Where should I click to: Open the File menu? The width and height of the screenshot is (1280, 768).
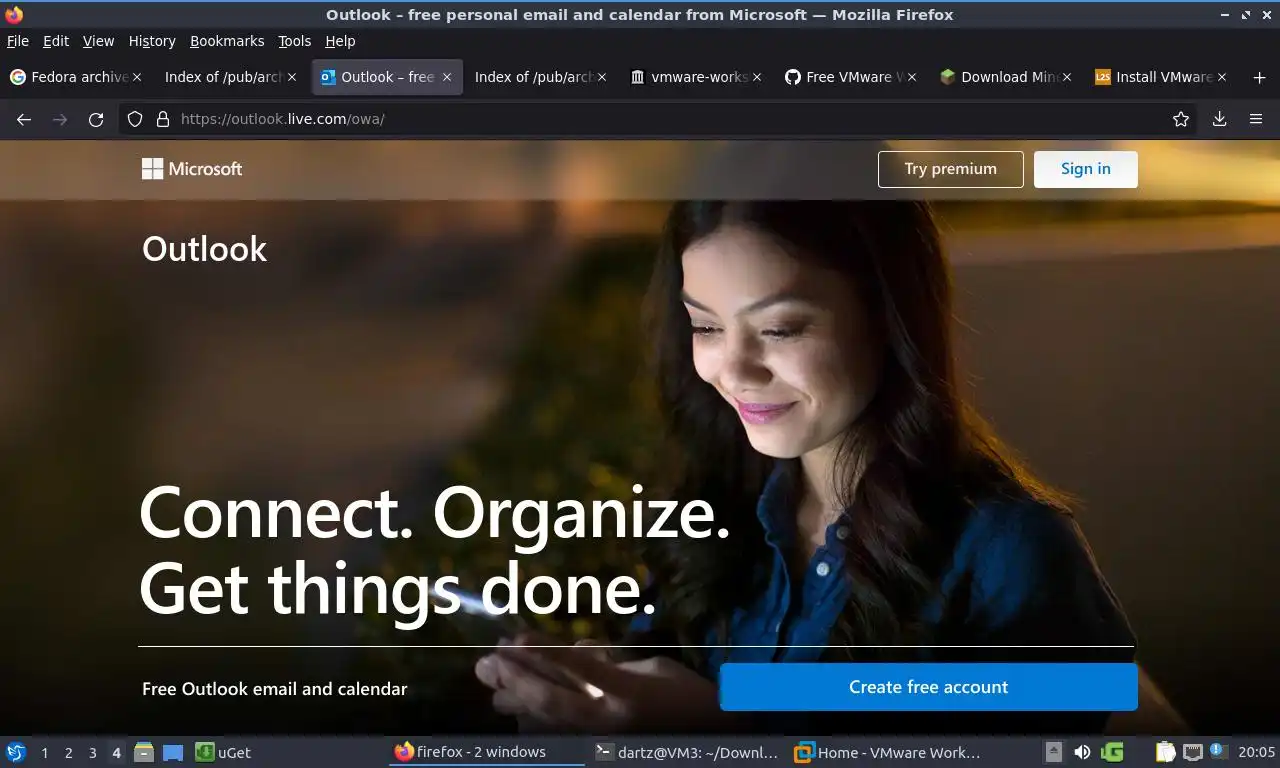(18, 41)
